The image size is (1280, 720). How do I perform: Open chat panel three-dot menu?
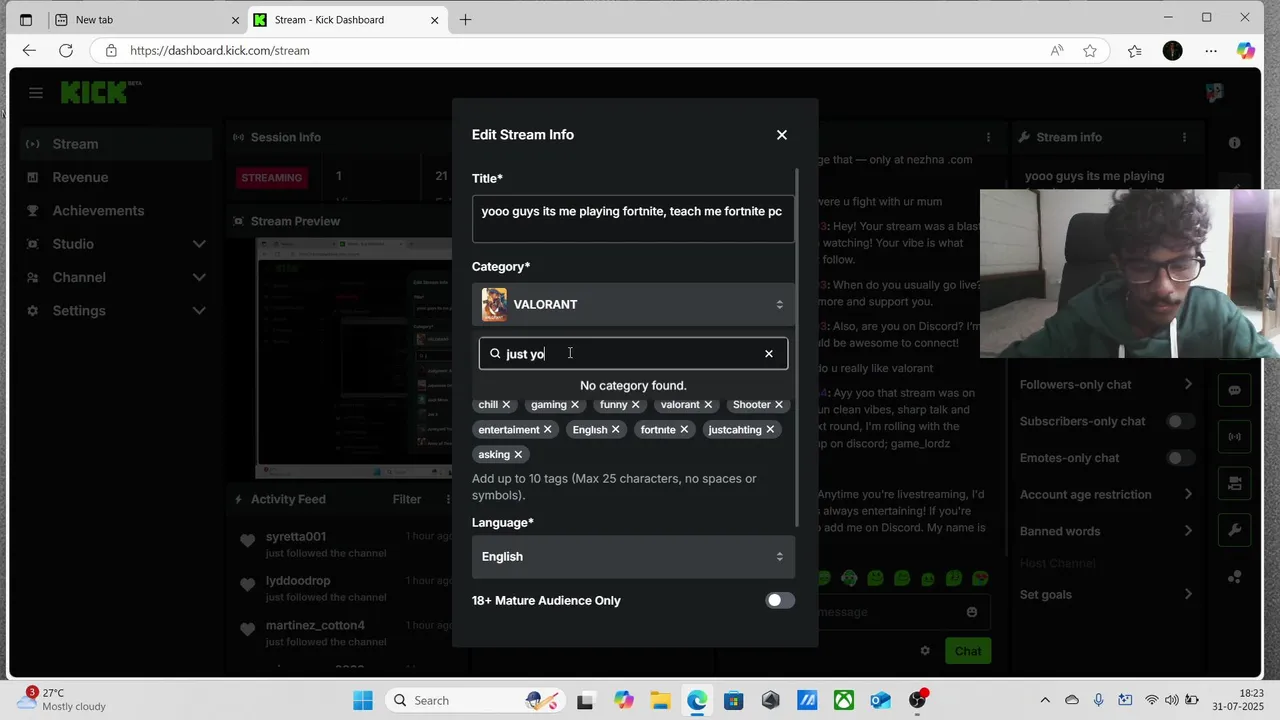coord(989,137)
